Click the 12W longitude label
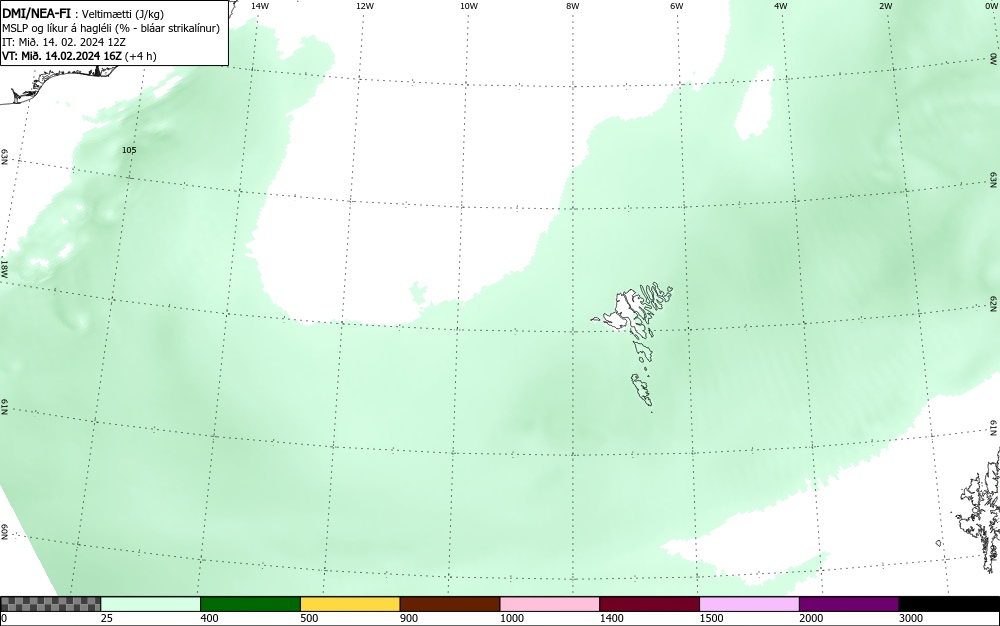This screenshot has width=1000, height=626. (364, 6)
